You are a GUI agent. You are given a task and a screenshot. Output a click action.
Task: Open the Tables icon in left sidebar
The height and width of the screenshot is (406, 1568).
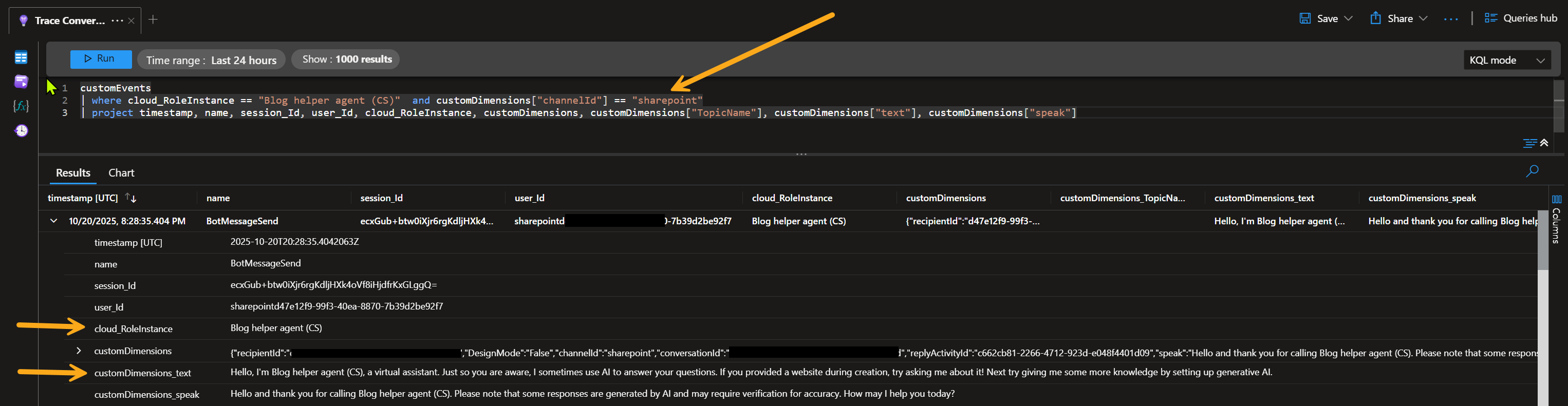(21, 57)
